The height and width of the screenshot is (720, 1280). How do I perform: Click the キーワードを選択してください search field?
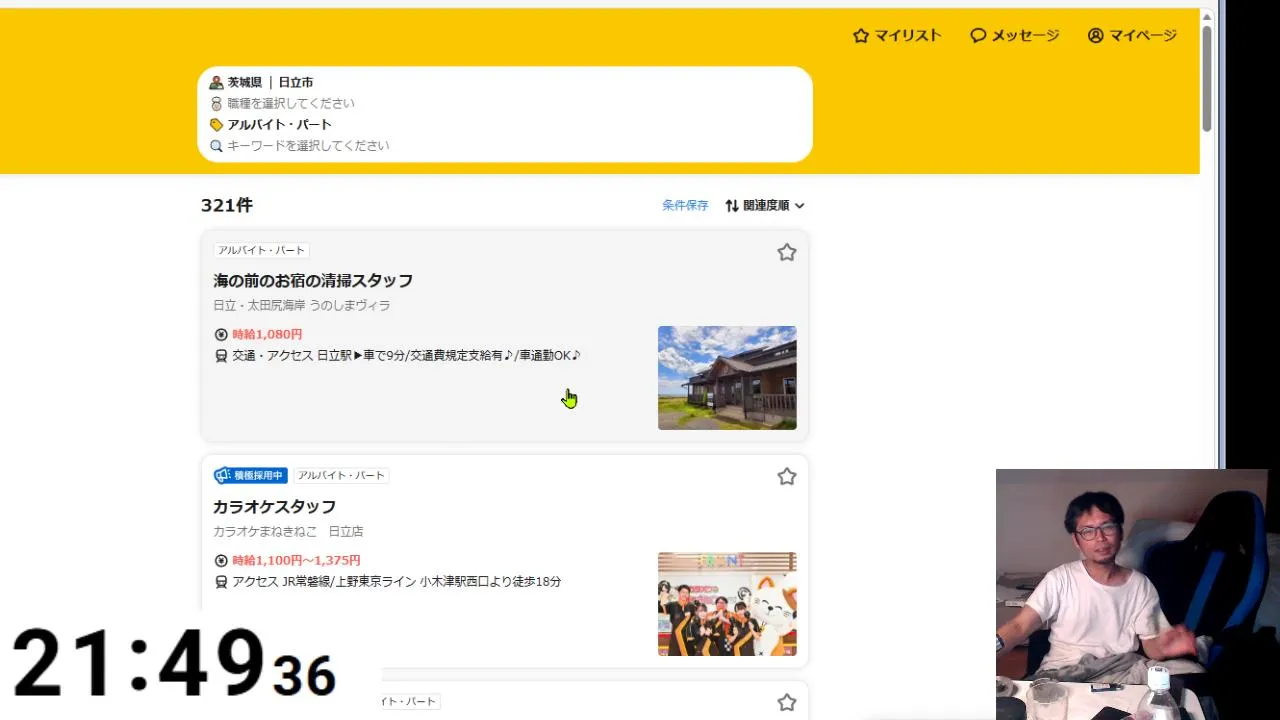[505, 145]
